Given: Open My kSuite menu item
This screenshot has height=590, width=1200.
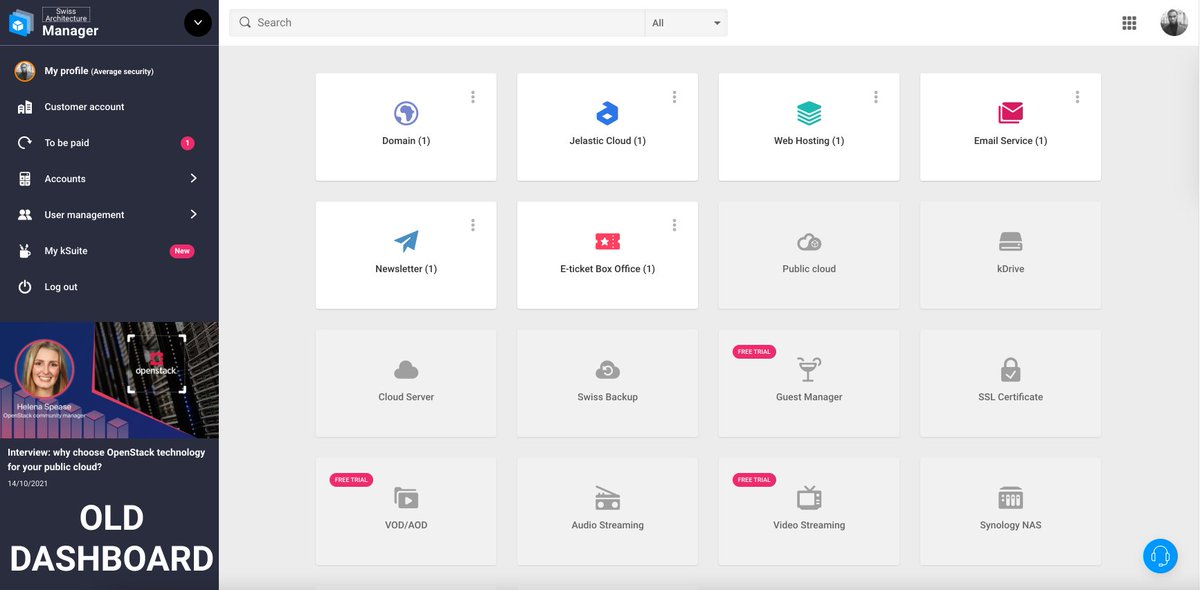Looking at the screenshot, I should [109, 251].
